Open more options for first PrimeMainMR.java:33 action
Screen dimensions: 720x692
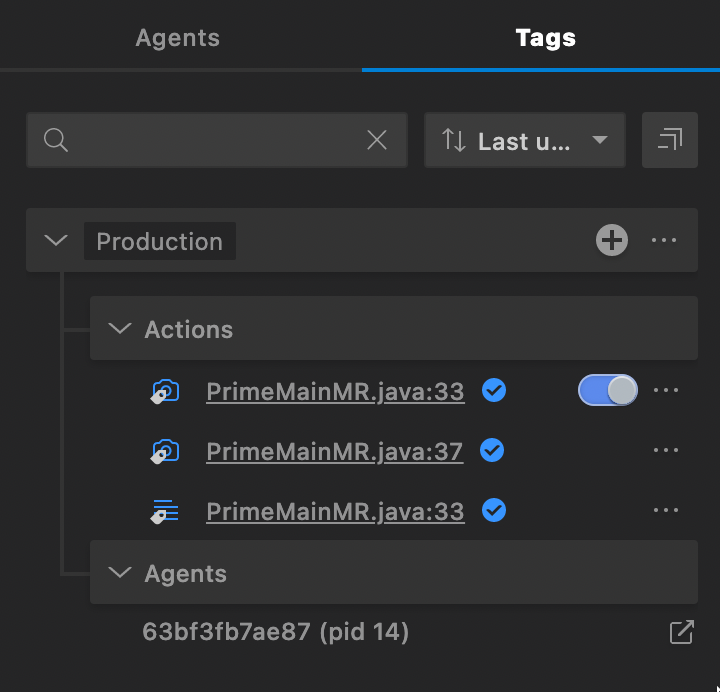coord(666,391)
